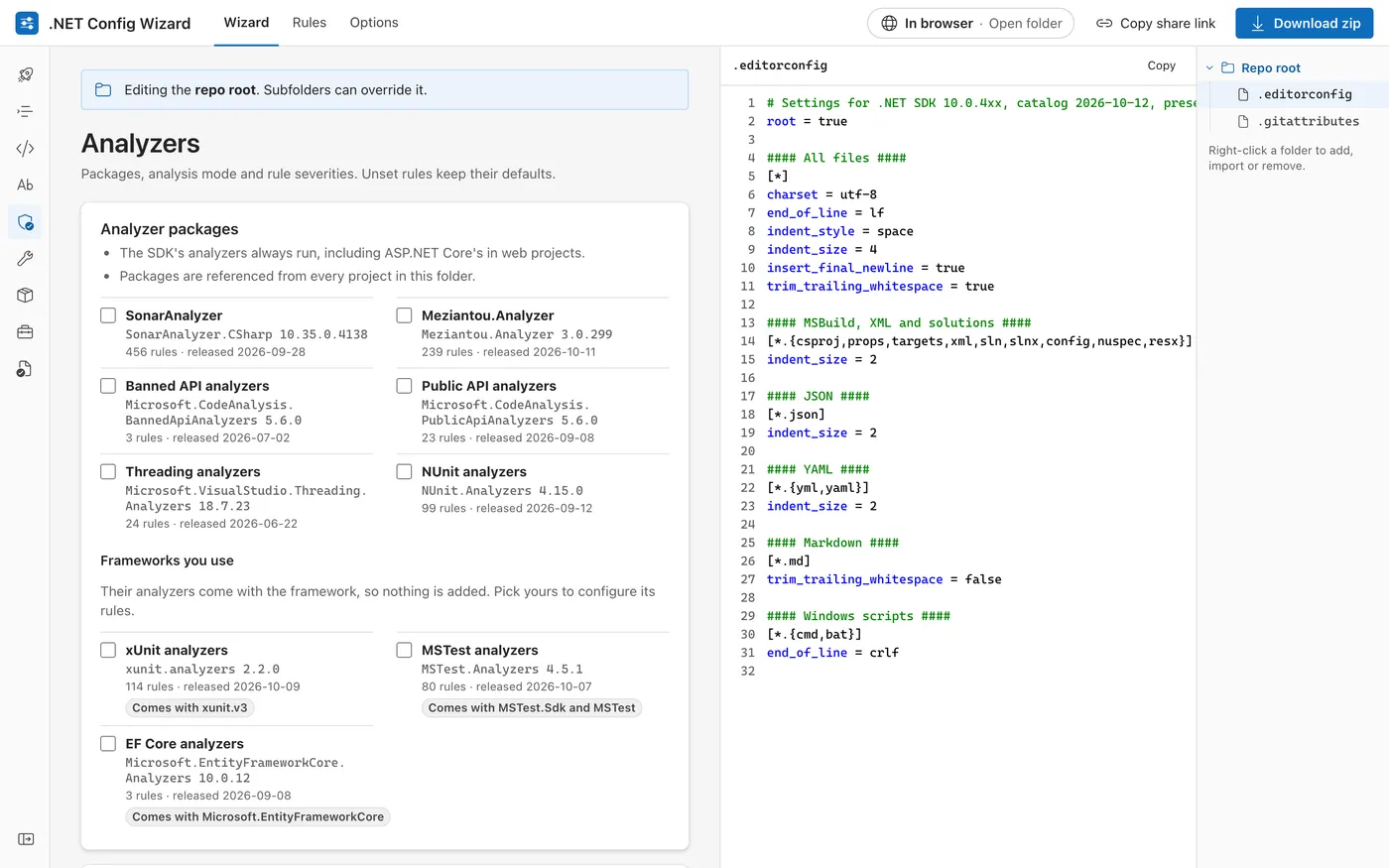Image resolution: width=1389 pixels, height=868 pixels.
Task: Enable the xUnit analyzers checkbox
Action: (108, 650)
